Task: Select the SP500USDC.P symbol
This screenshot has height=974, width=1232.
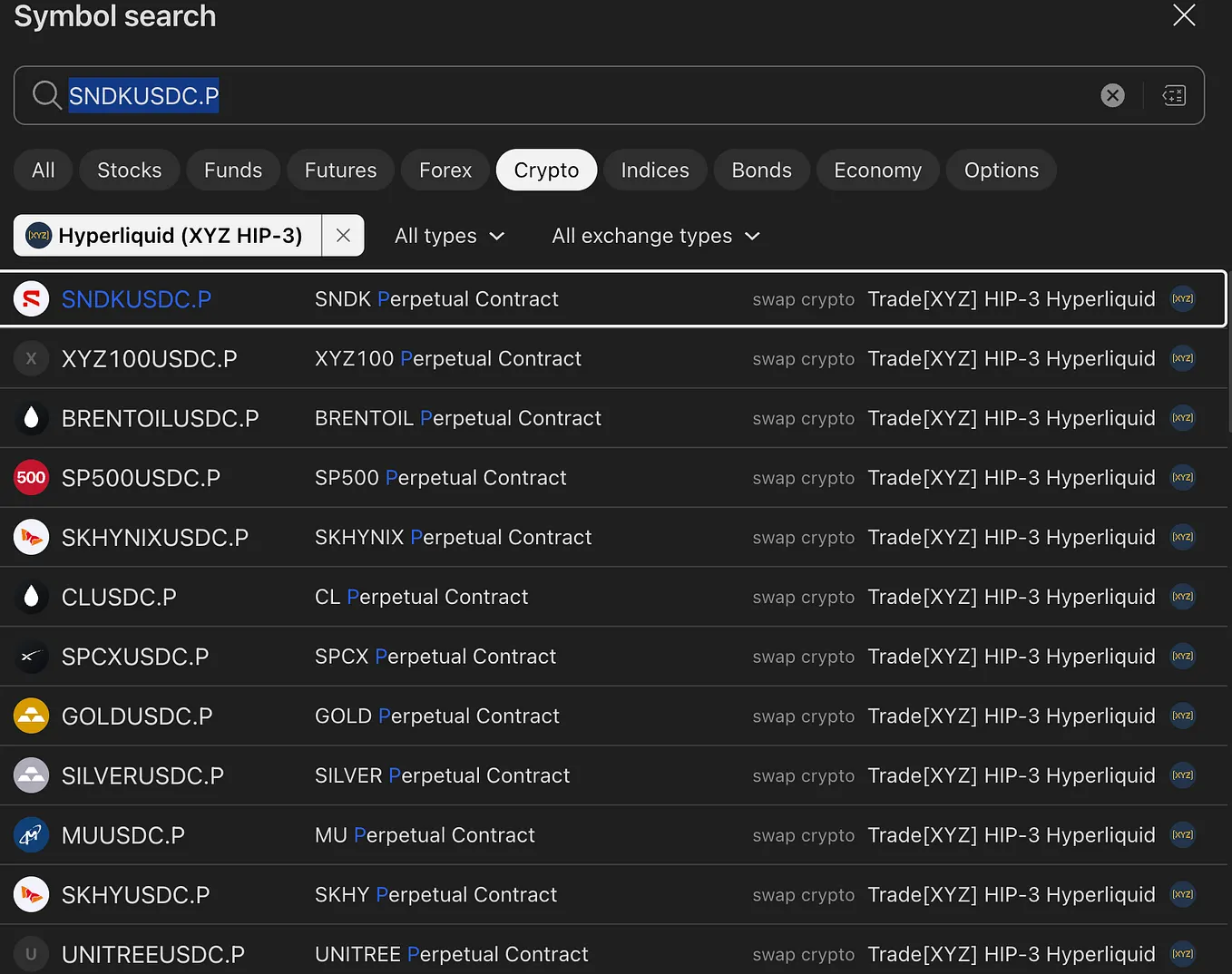Action: pos(614,478)
